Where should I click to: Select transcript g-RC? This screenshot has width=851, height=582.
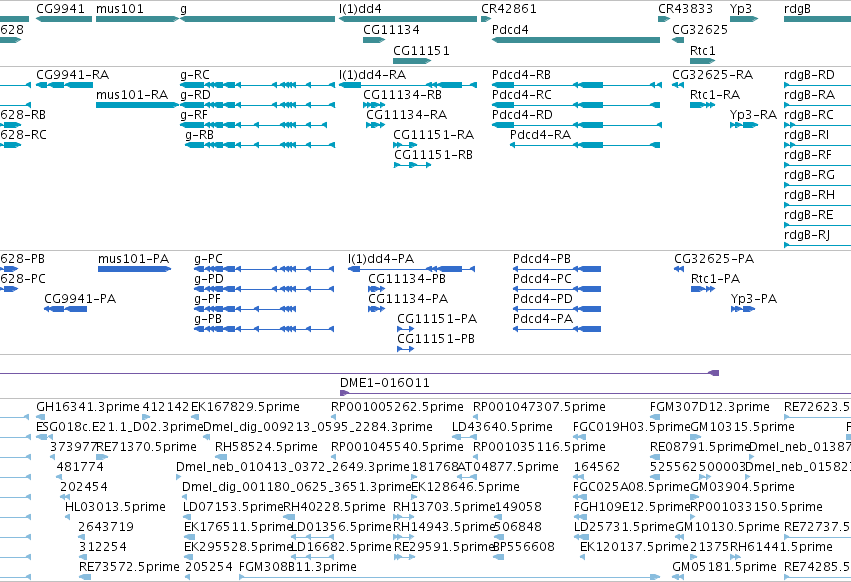(x=257, y=85)
